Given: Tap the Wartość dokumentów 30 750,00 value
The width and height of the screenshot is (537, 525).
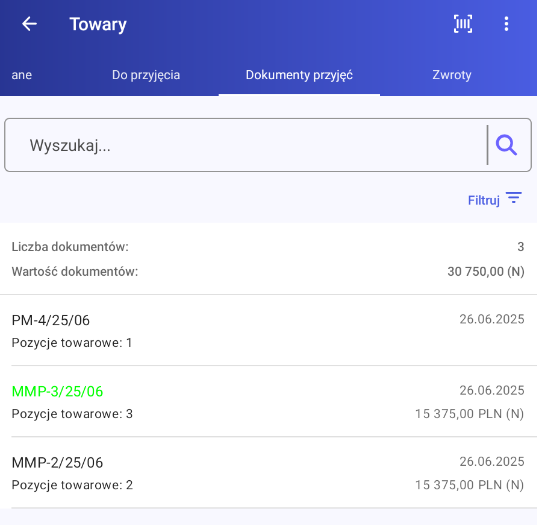Looking at the screenshot, I should pyautogui.click(x=486, y=272).
